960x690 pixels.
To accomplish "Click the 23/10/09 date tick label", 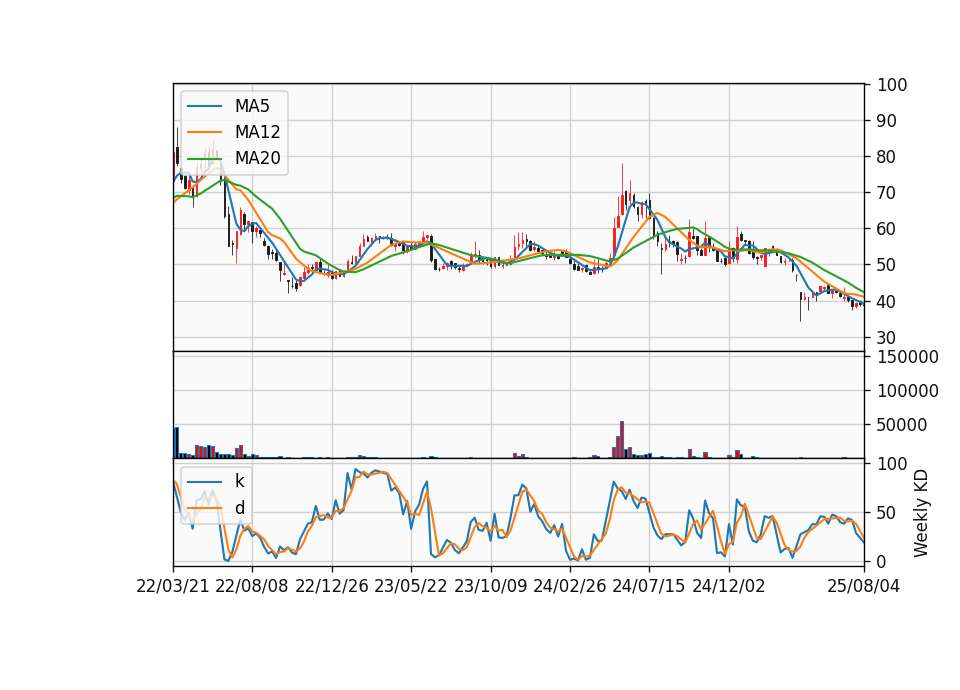I will (x=490, y=586).
